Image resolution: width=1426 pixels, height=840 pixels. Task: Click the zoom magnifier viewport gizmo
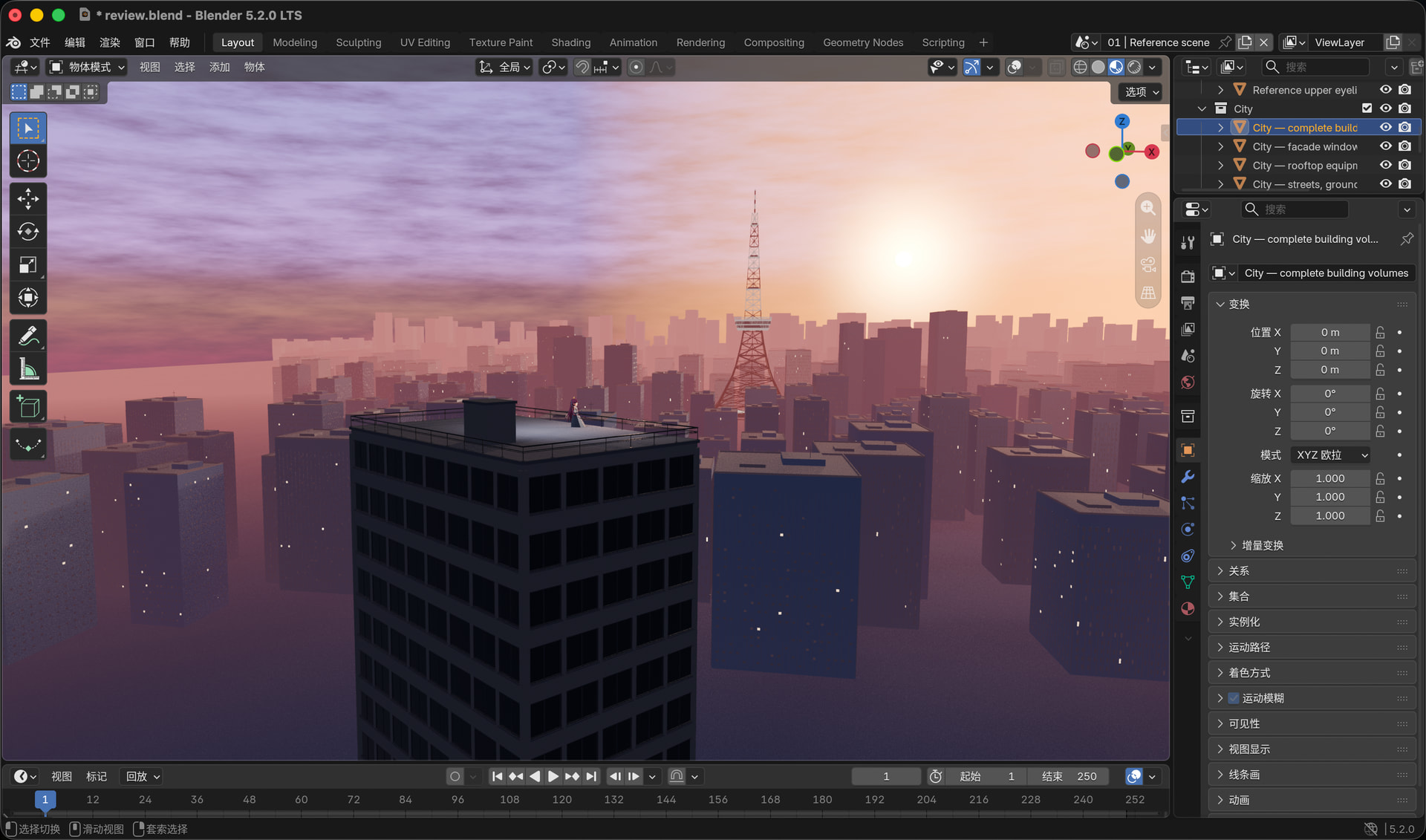pyautogui.click(x=1148, y=209)
